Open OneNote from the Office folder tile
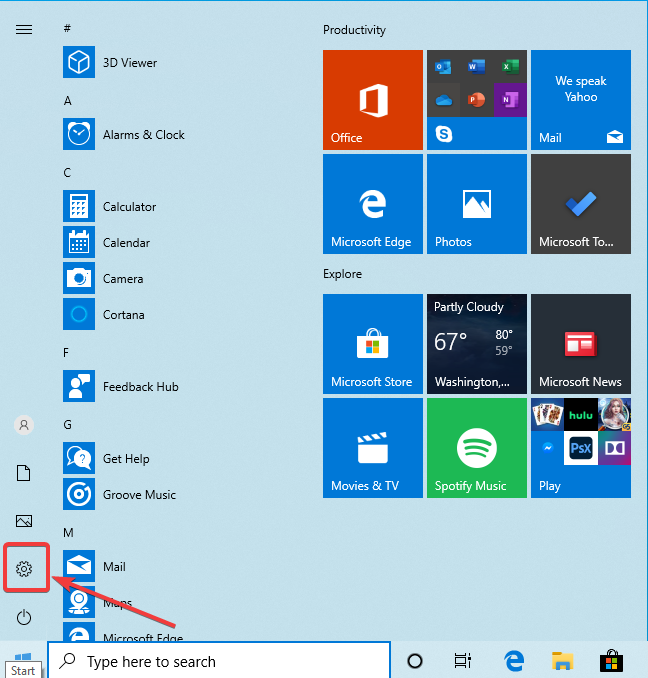This screenshot has width=648, height=678. pyautogui.click(x=510, y=100)
